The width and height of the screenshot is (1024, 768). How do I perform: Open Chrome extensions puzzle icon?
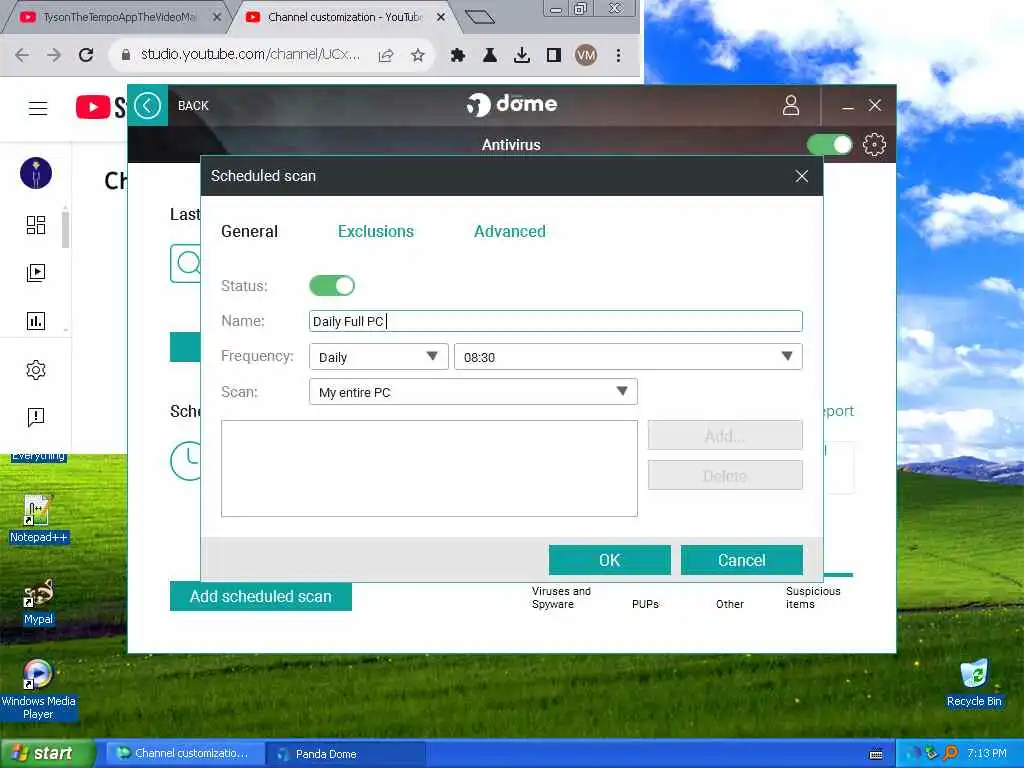[x=458, y=56]
